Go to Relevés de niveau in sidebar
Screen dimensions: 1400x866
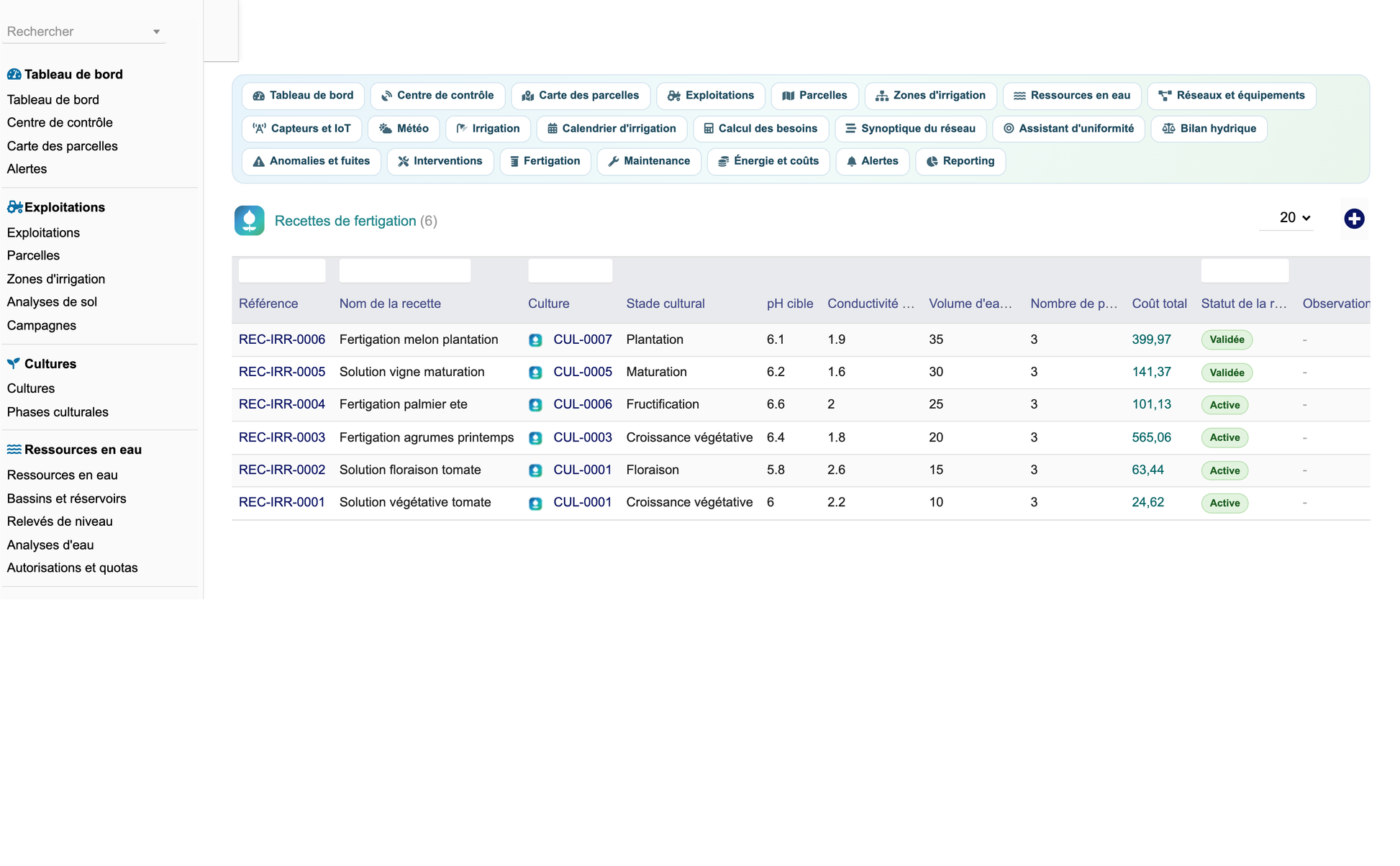[x=60, y=521]
